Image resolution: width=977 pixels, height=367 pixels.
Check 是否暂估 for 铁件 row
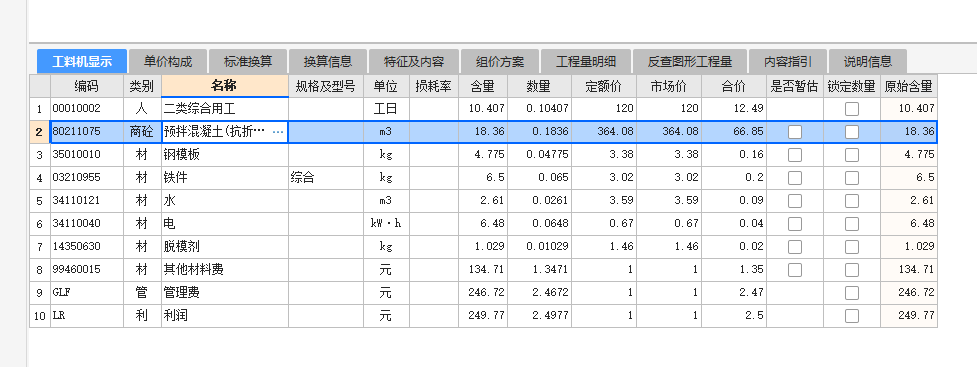click(x=794, y=178)
